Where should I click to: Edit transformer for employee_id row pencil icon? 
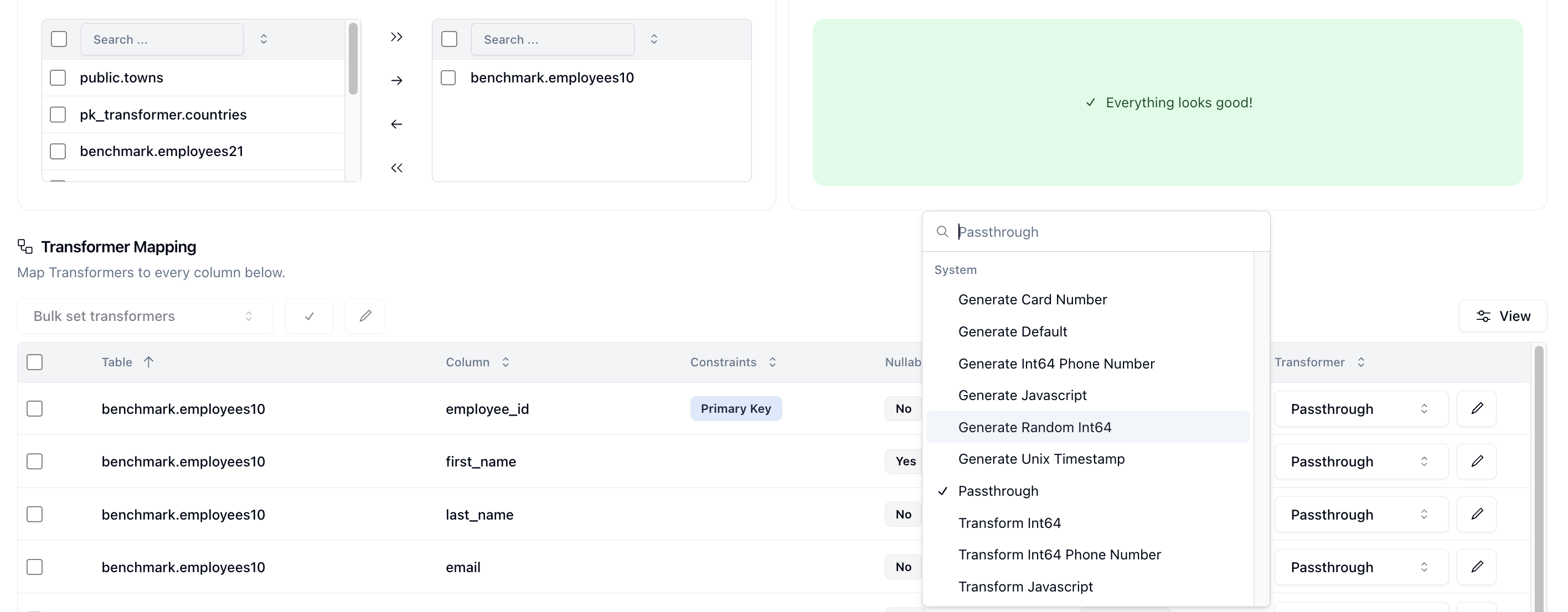click(x=1477, y=408)
